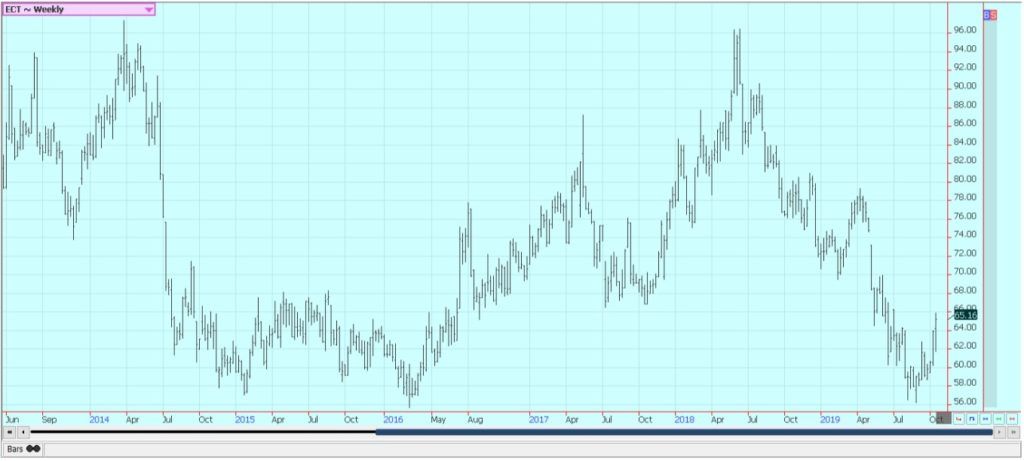Click the empty status field next to Bars
The image size is (1024, 461).
[x=530, y=449]
